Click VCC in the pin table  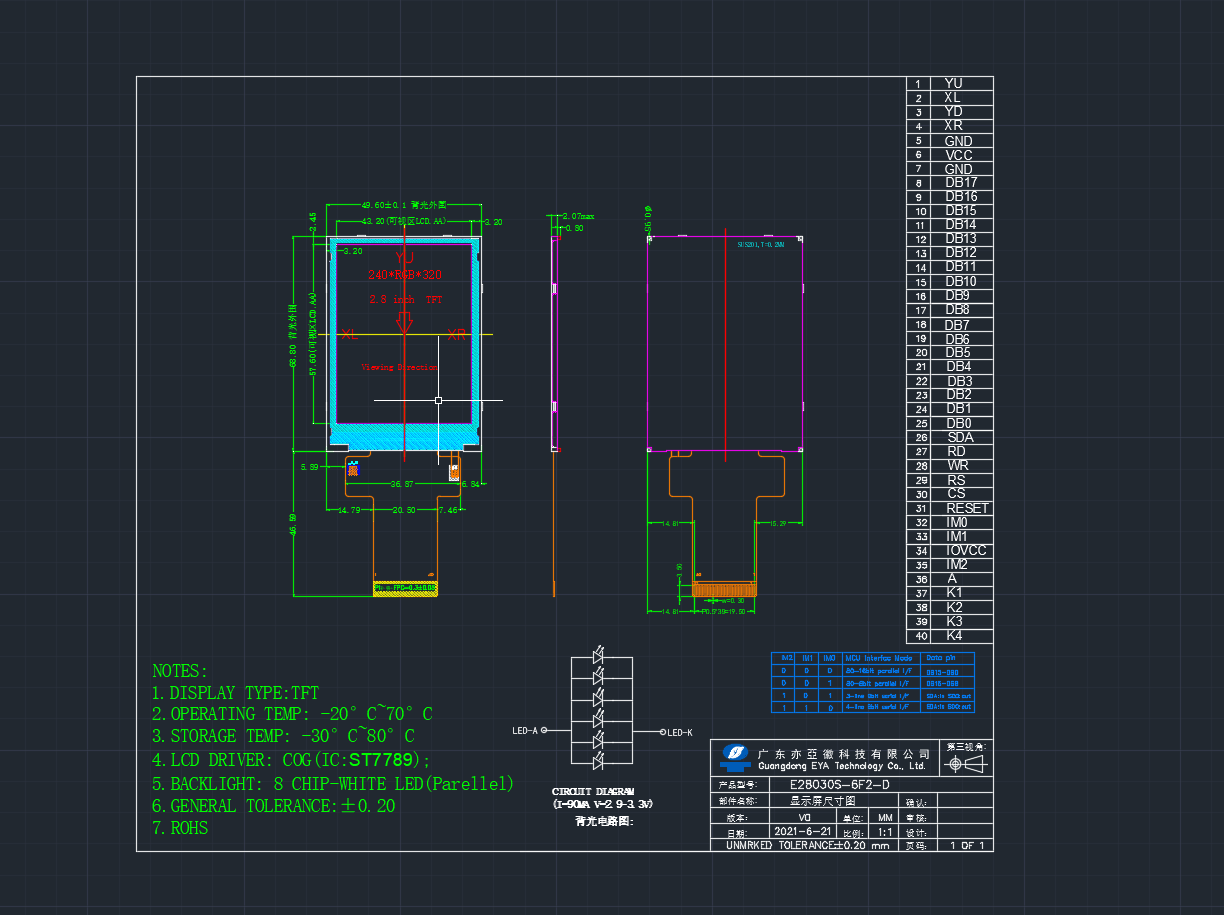coord(959,155)
